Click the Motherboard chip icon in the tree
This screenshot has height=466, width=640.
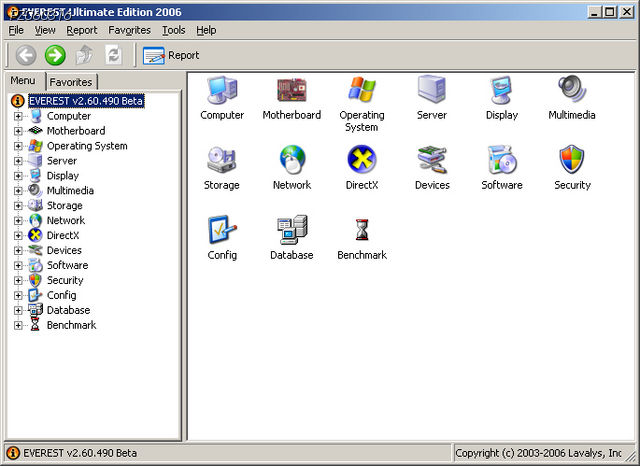(36, 131)
